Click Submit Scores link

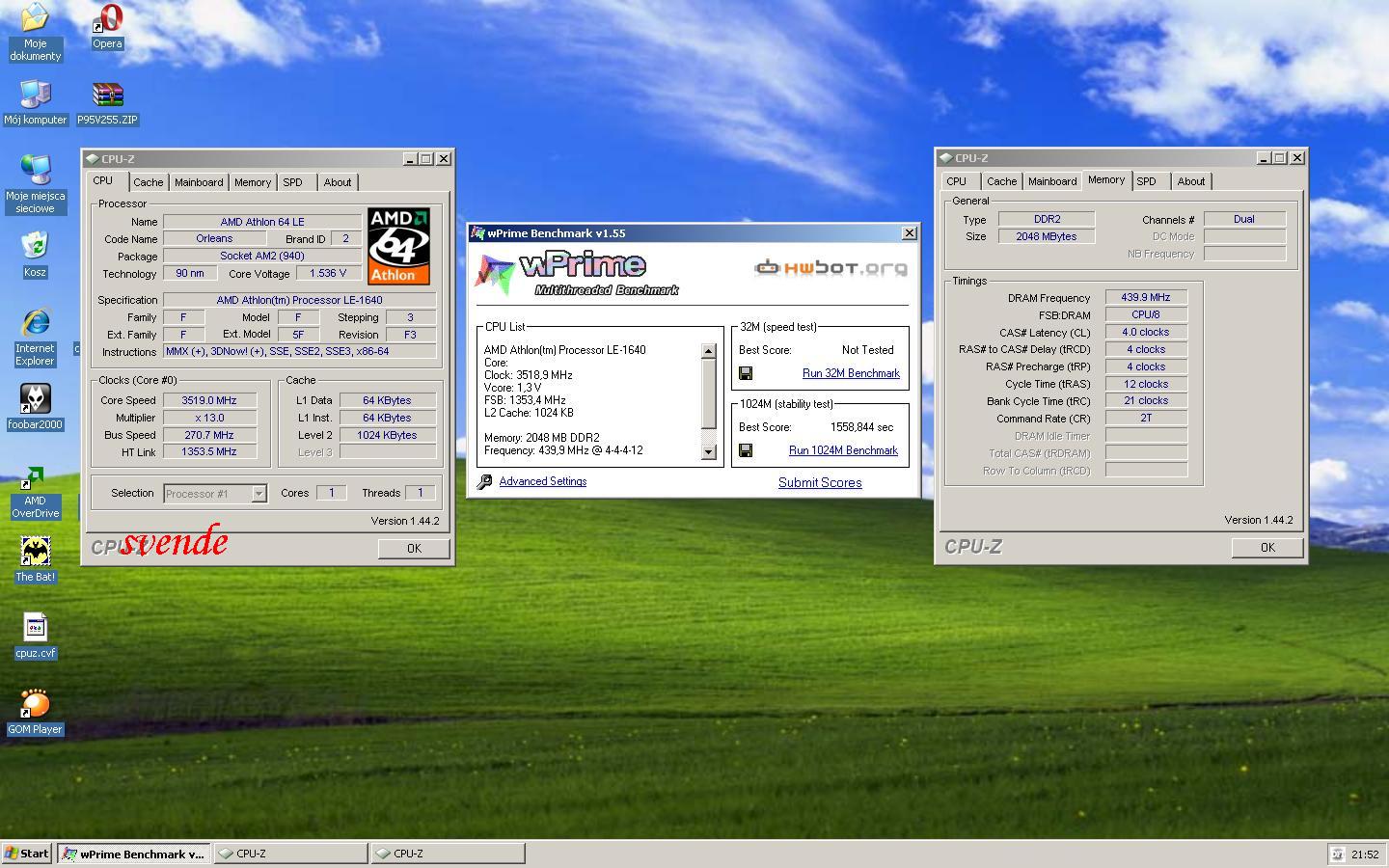tap(820, 482)
